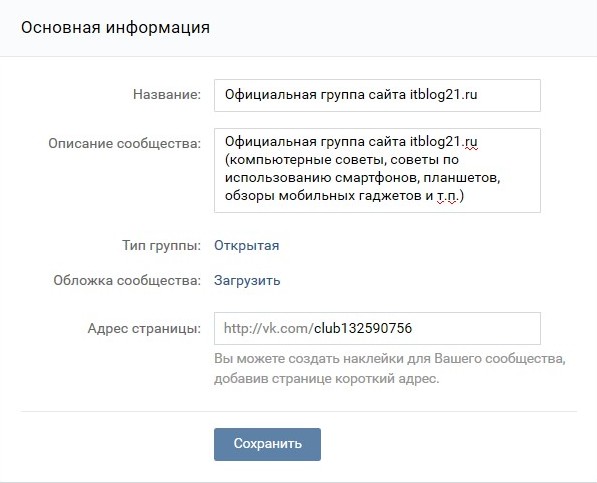Click the underlined т.п. text in description

(x=447, y=196)
